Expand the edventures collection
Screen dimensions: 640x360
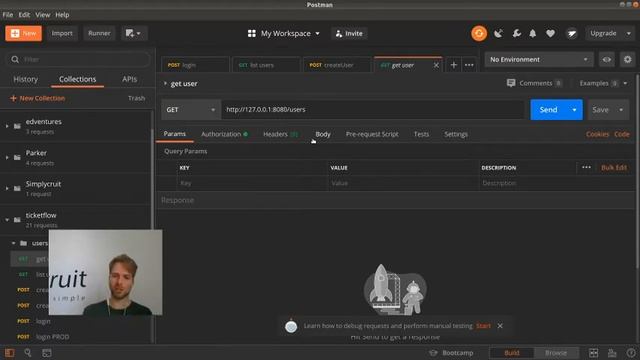point(7,126)
